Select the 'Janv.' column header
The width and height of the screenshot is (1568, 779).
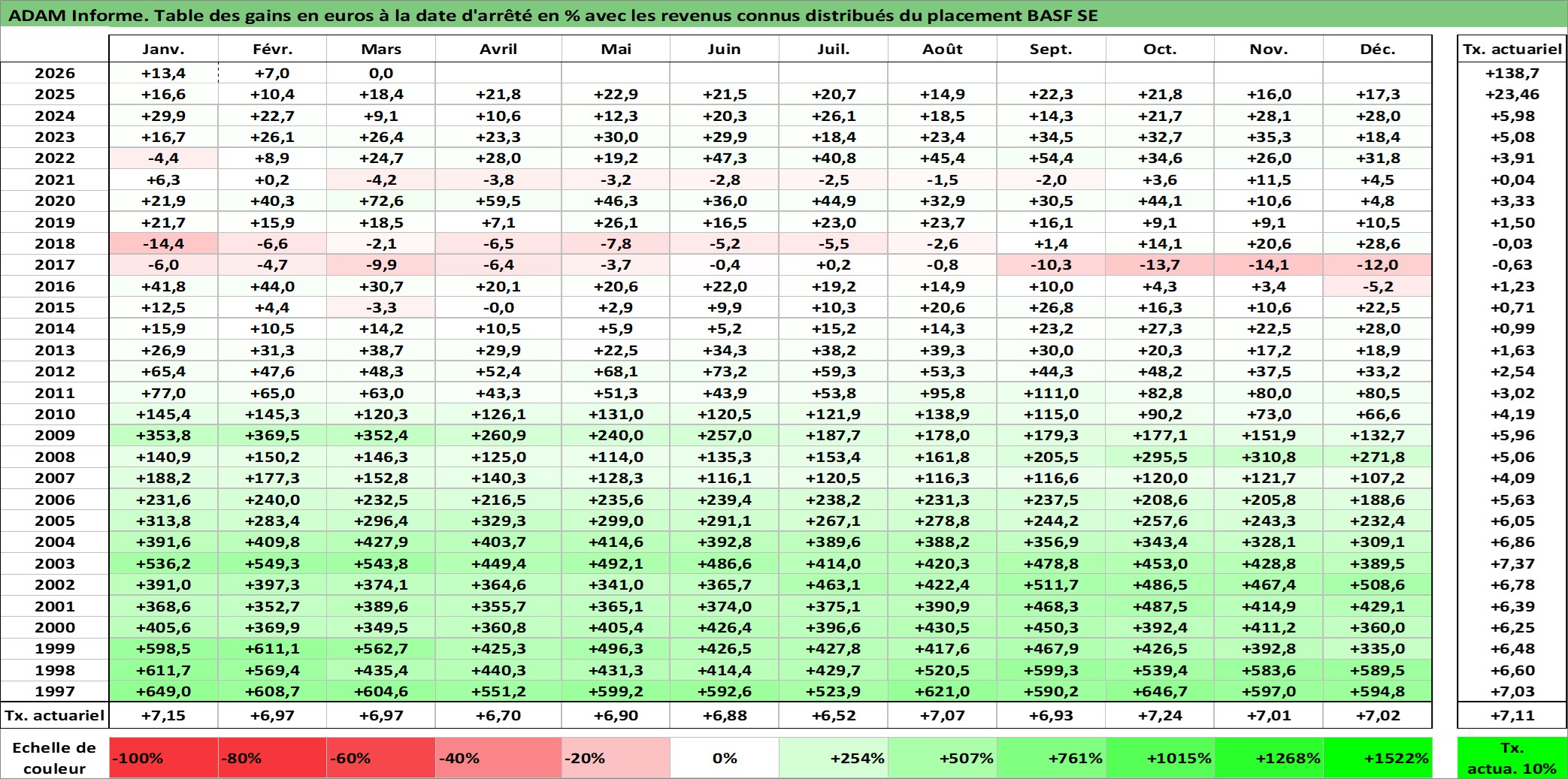click(x=164, y=49)
